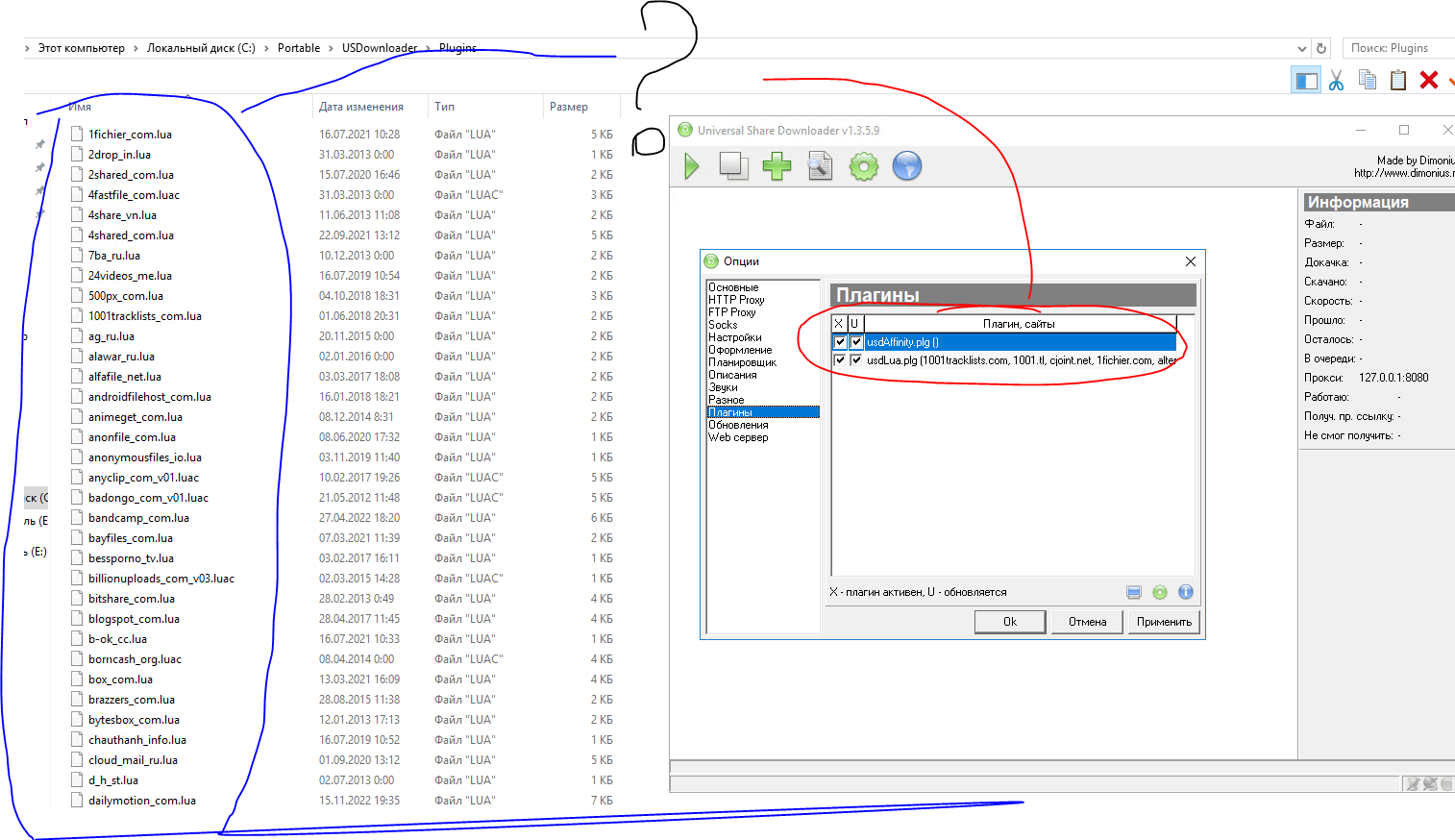This screenshot has width=1455, height=840.
Task: Start downloads with the green play icon
Action: point(692,166)
